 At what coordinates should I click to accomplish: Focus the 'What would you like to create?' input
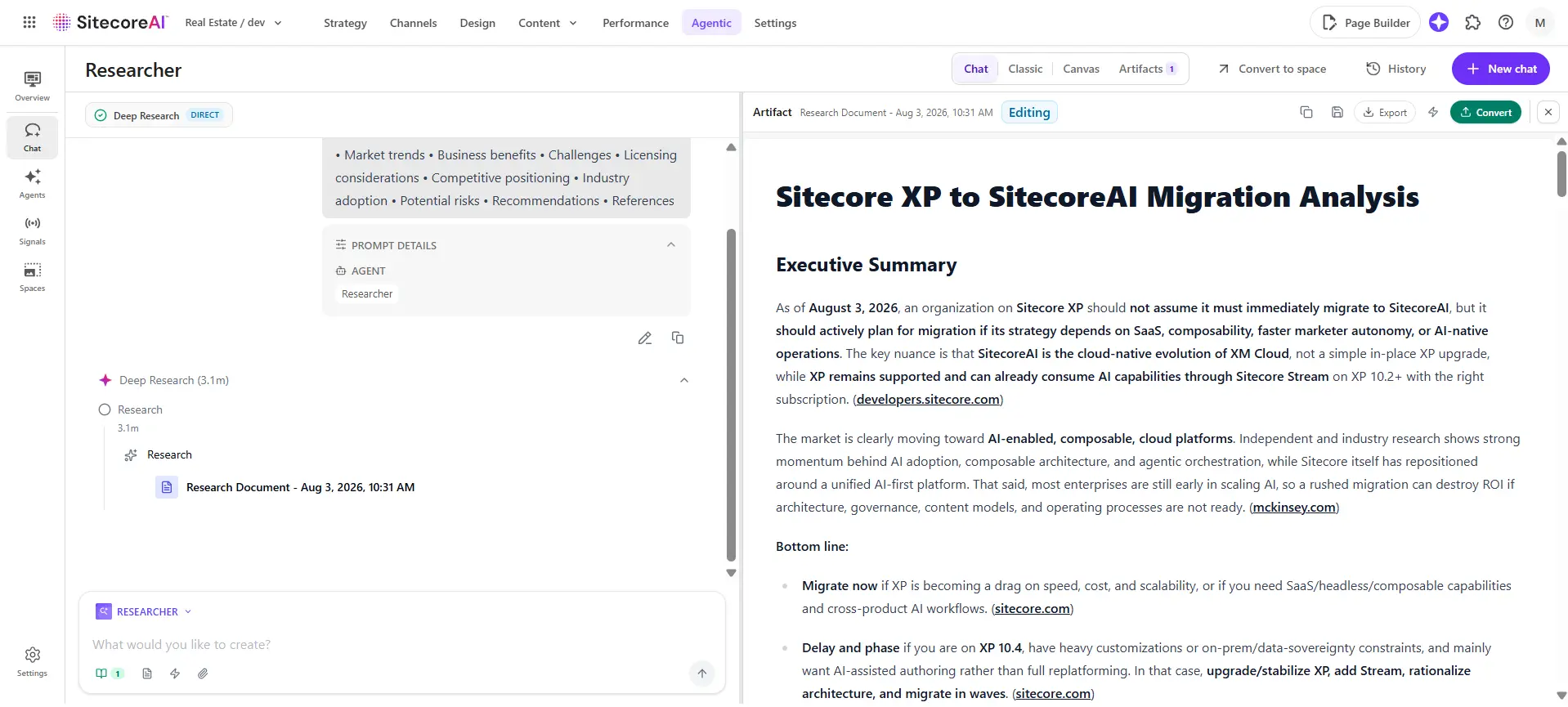click(401, 644)
